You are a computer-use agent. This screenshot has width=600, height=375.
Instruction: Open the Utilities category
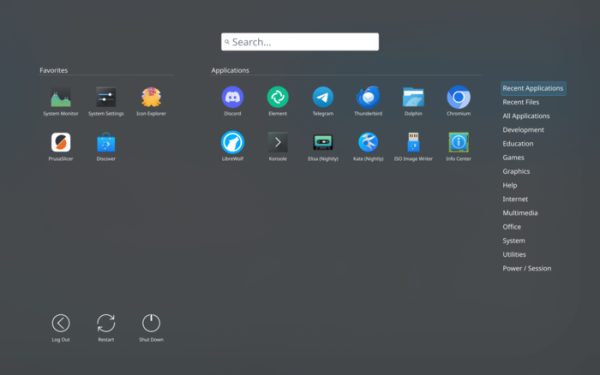tap(514, 254)
